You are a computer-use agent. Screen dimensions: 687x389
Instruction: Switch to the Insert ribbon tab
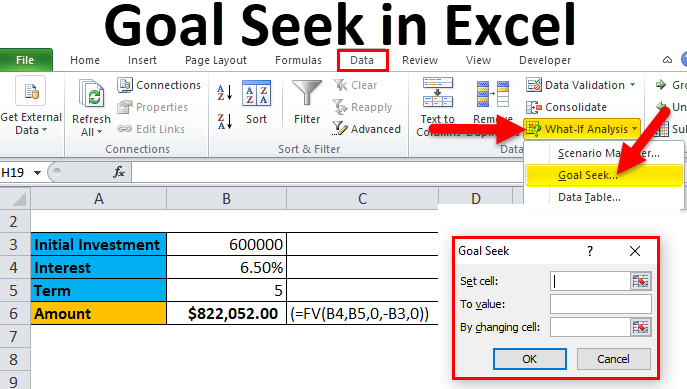(142, 60)
